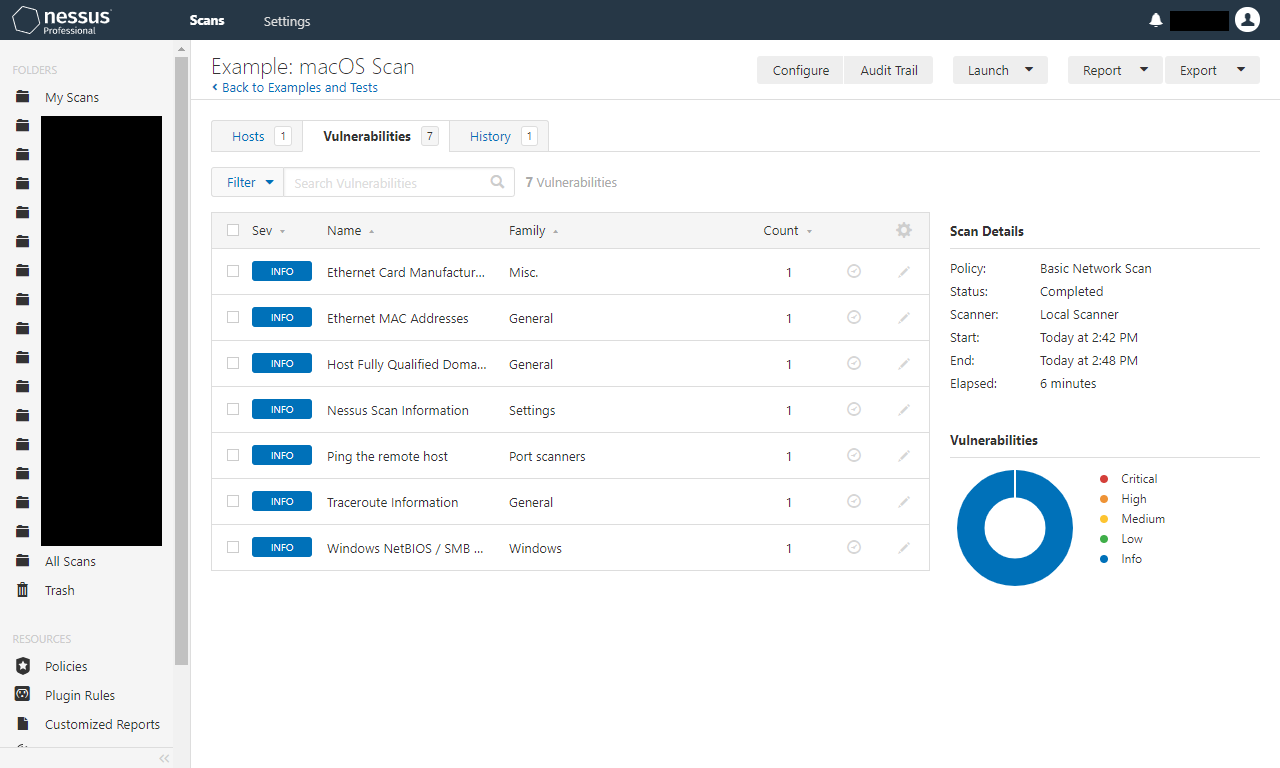The width and height of the screenshot is (1280, 768).
Task: Collapse the sidebar with the double-chevron icon
Action: (164, 759)
